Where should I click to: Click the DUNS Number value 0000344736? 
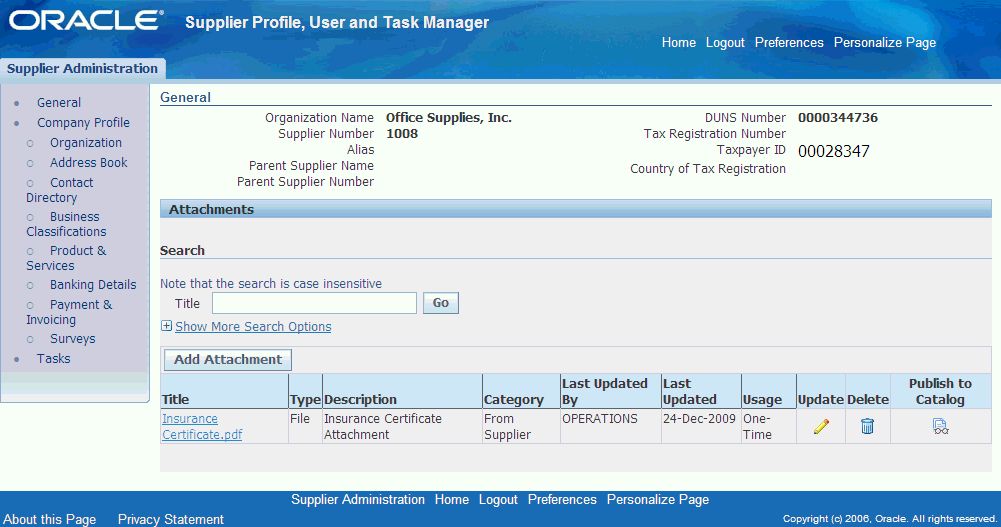838,117
